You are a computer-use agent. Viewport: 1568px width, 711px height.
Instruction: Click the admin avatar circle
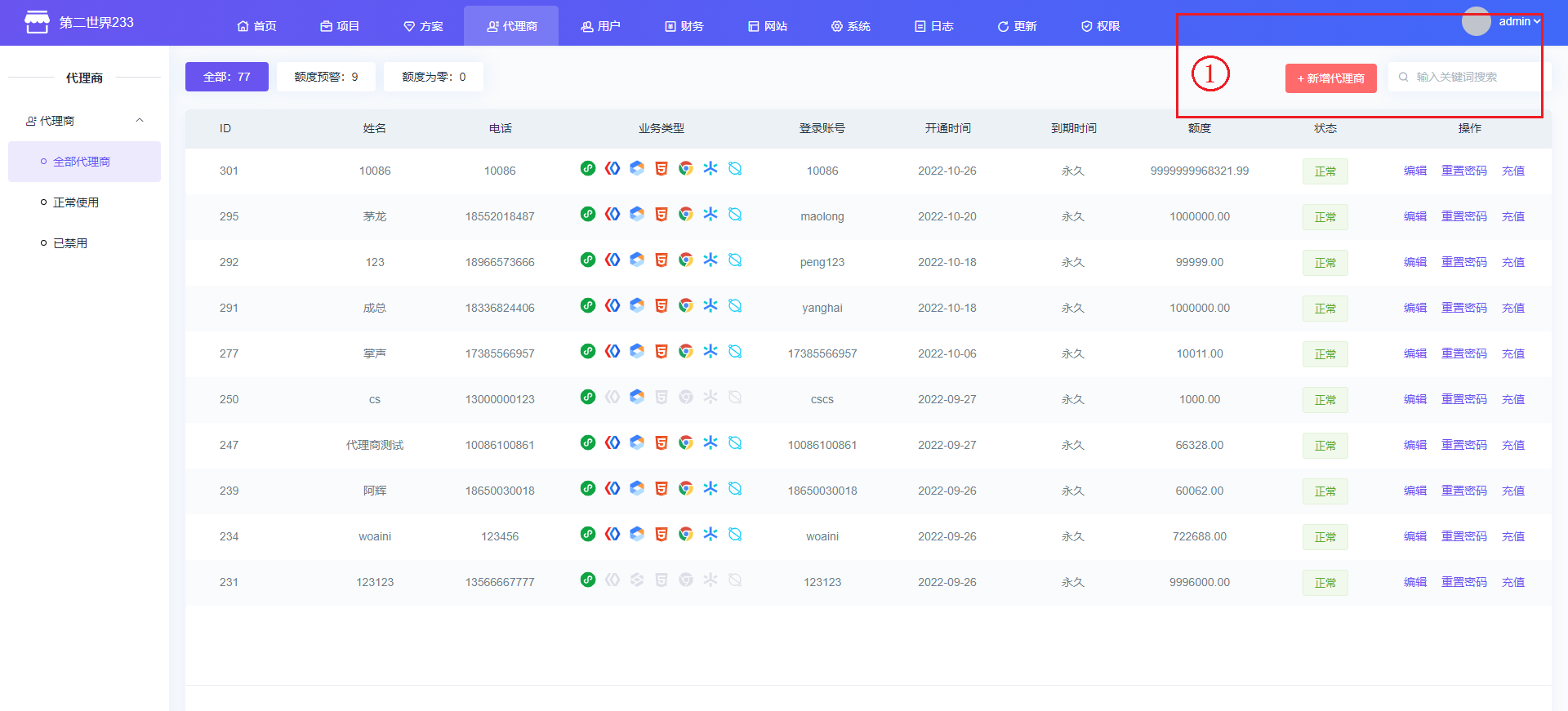tap(1476, 21)
